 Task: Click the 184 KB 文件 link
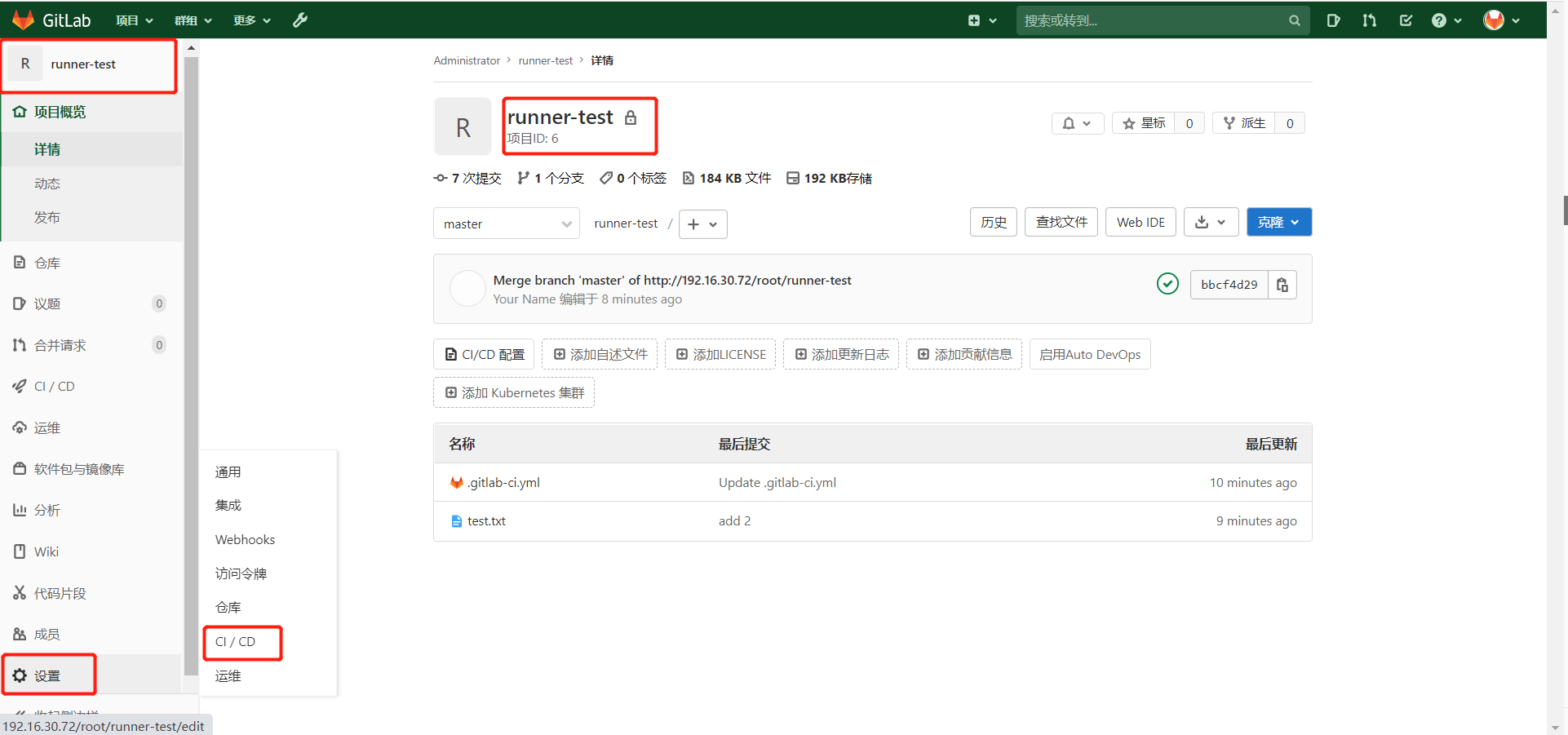coord(727,178)
